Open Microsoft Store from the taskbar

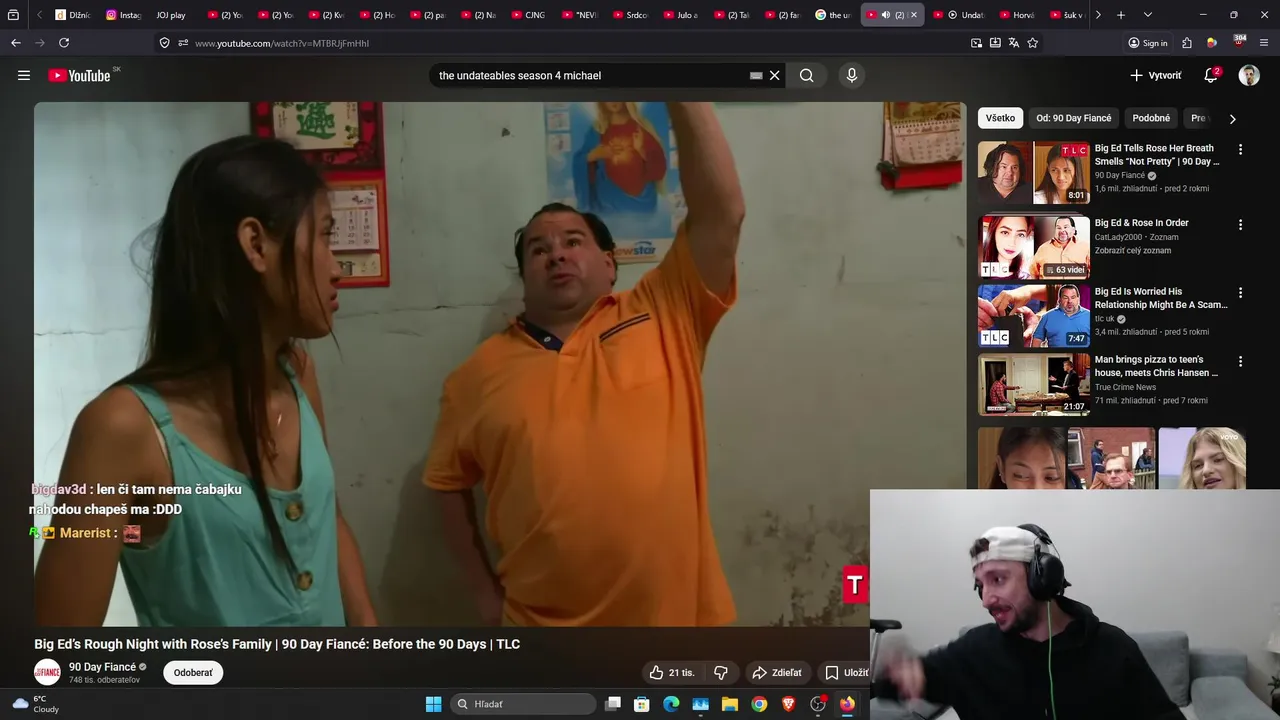coord(642,704)
